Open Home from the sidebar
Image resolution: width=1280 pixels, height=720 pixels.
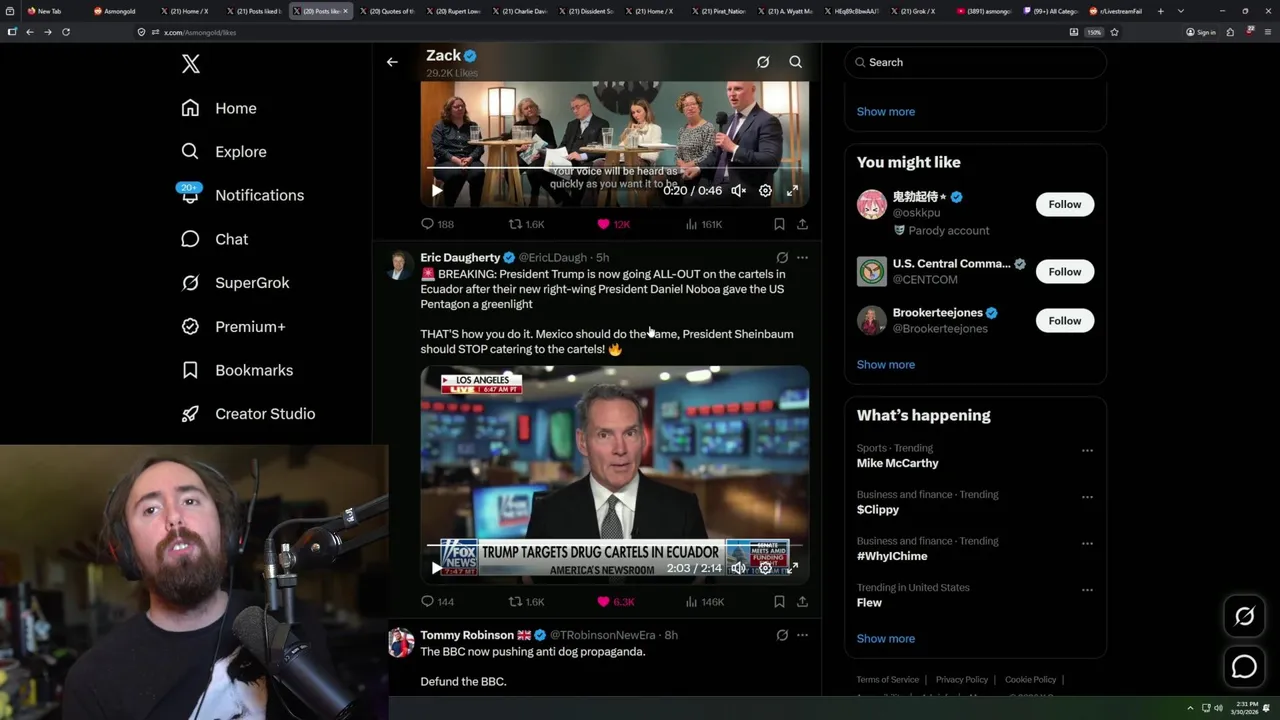pyautogui.click(x=219, y=108)
